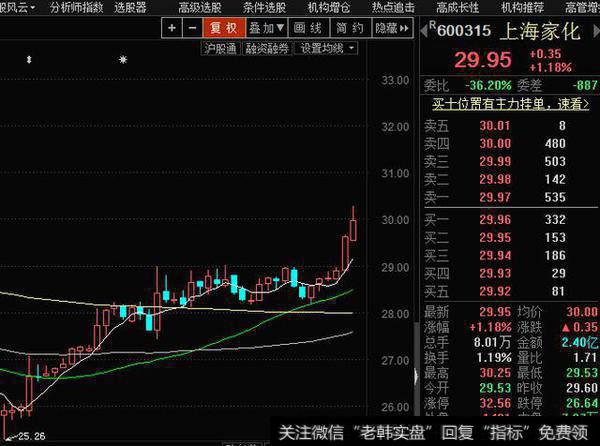600x446 pixels.
Task: Click 隐藏 hide panel button
Action: [x=393, y=28]
